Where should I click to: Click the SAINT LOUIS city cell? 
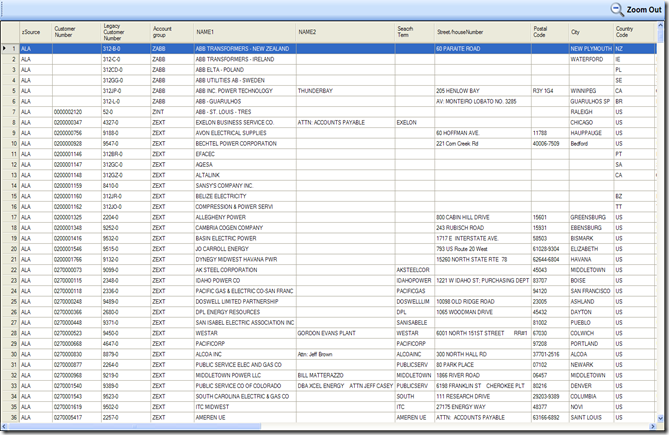coord(591,418)
